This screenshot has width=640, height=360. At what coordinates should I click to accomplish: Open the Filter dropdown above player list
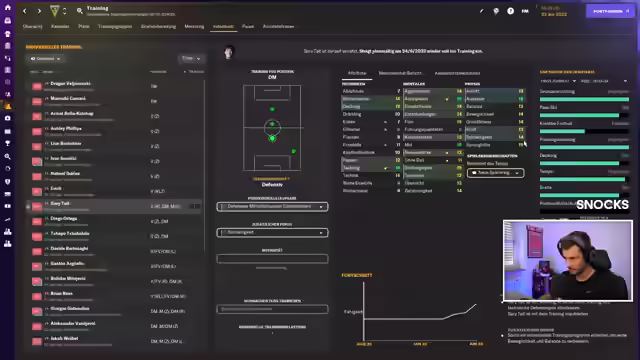pos(191,59)
